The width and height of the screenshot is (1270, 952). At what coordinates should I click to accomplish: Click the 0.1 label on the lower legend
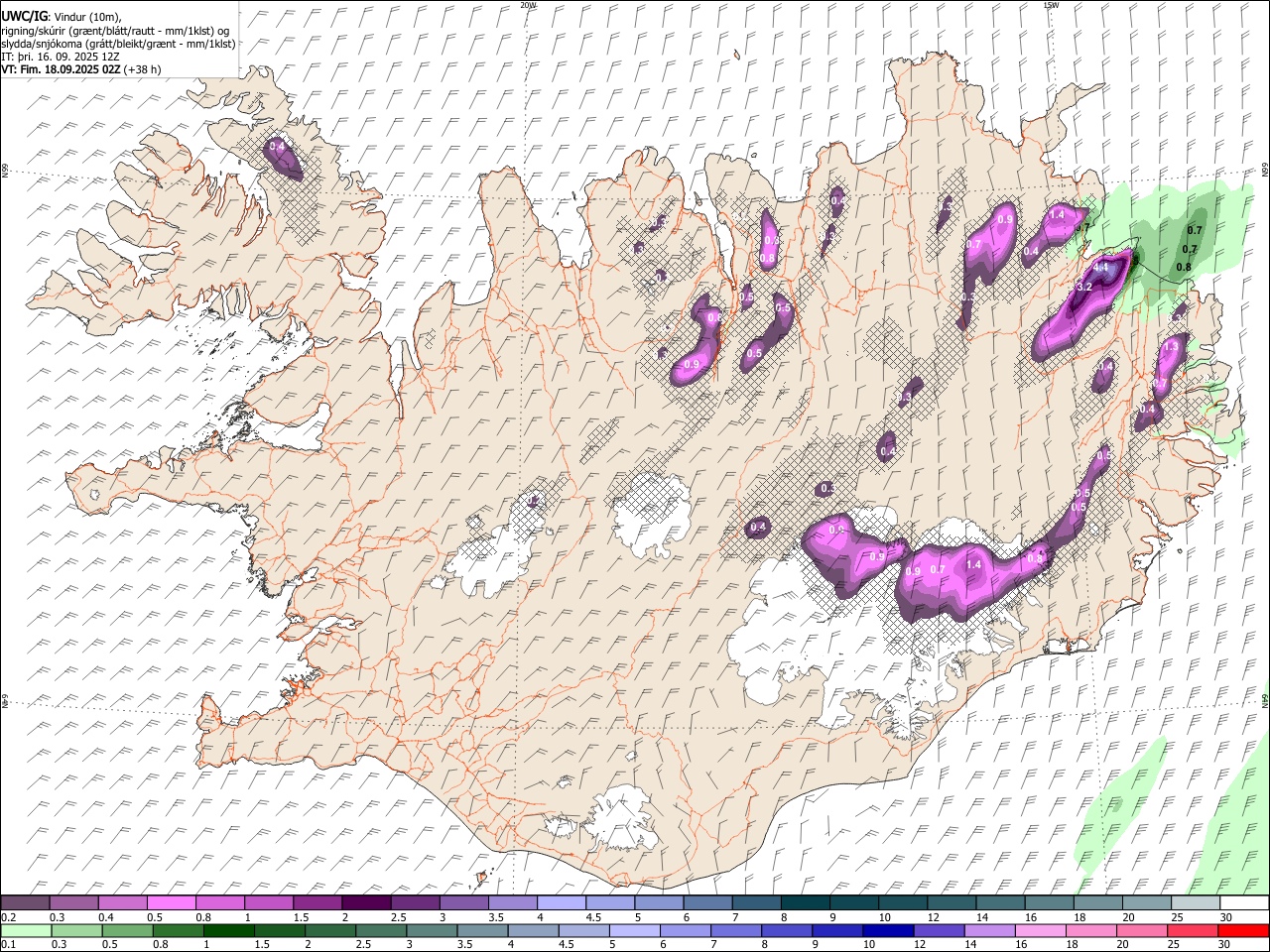pos(8,945)
